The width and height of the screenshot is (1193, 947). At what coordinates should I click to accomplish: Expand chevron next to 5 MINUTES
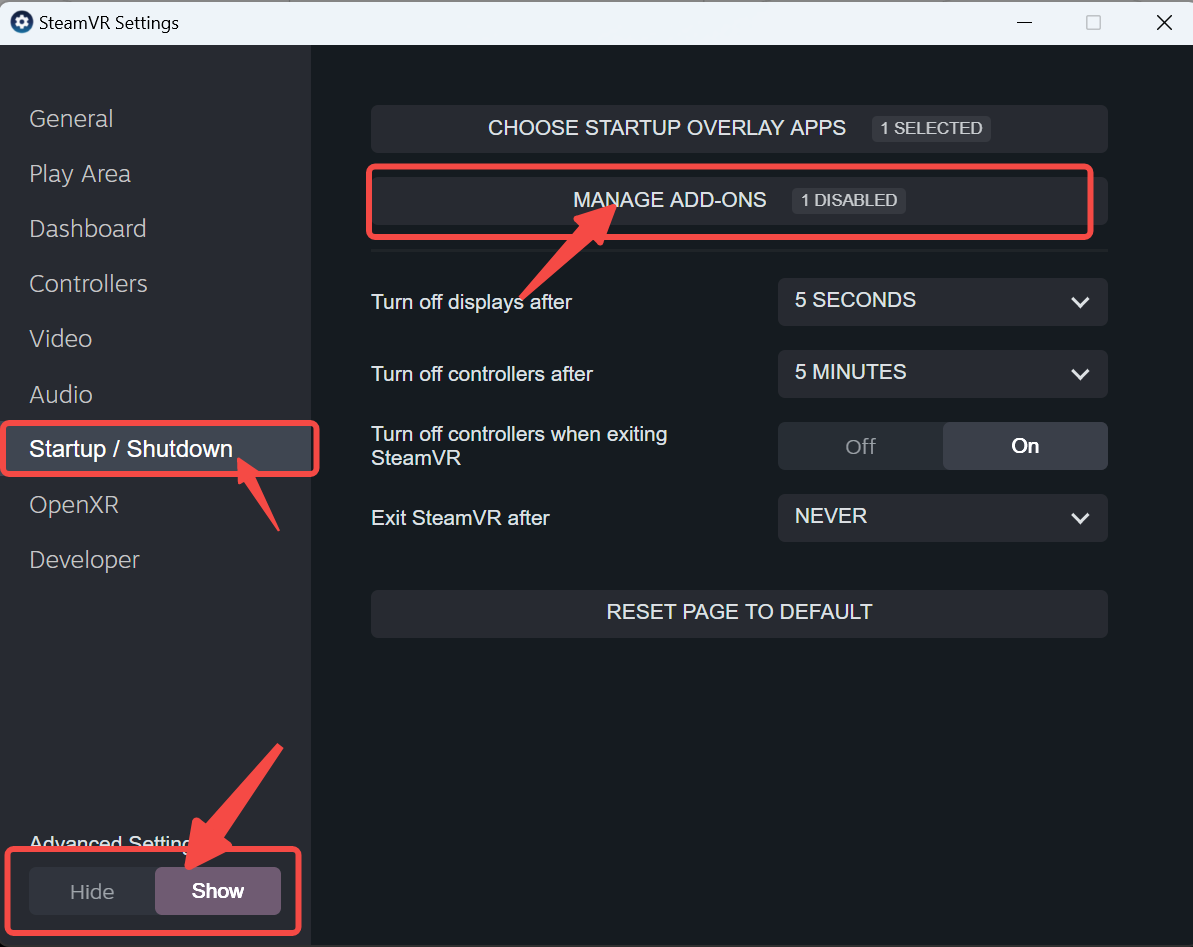point(1080,374)
